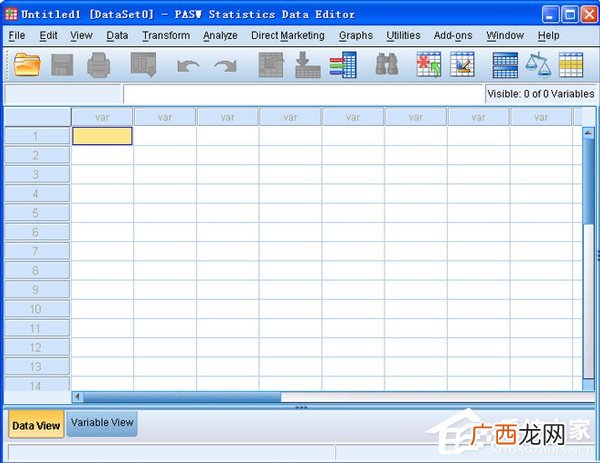Open the Utilities menu
Image resolution: width=600 pixels, height=463 pixels.
point(403,36)
